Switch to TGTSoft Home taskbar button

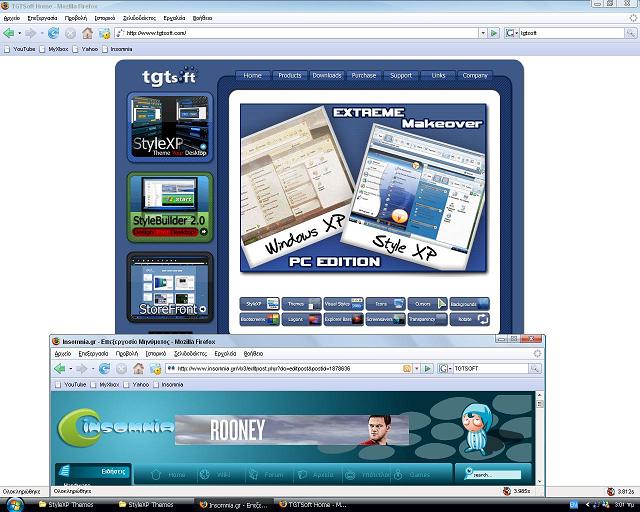pos(313,505)
